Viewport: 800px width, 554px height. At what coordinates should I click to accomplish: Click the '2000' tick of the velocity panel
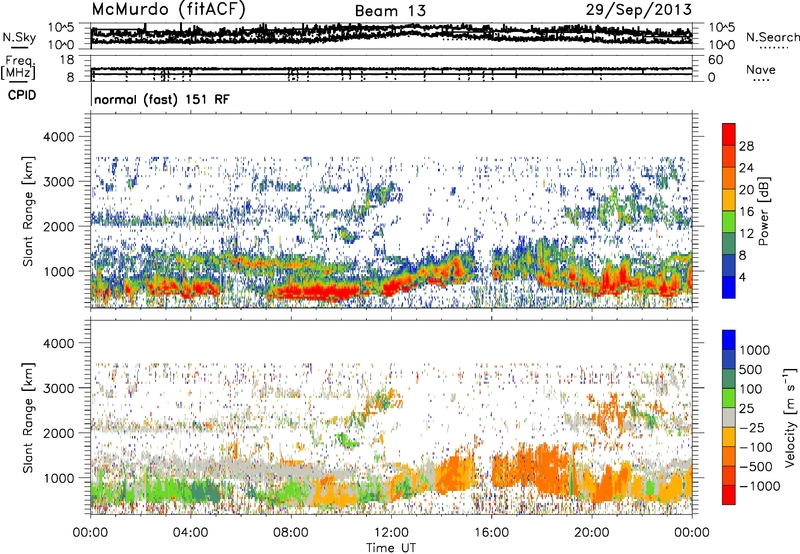point(59,434)
